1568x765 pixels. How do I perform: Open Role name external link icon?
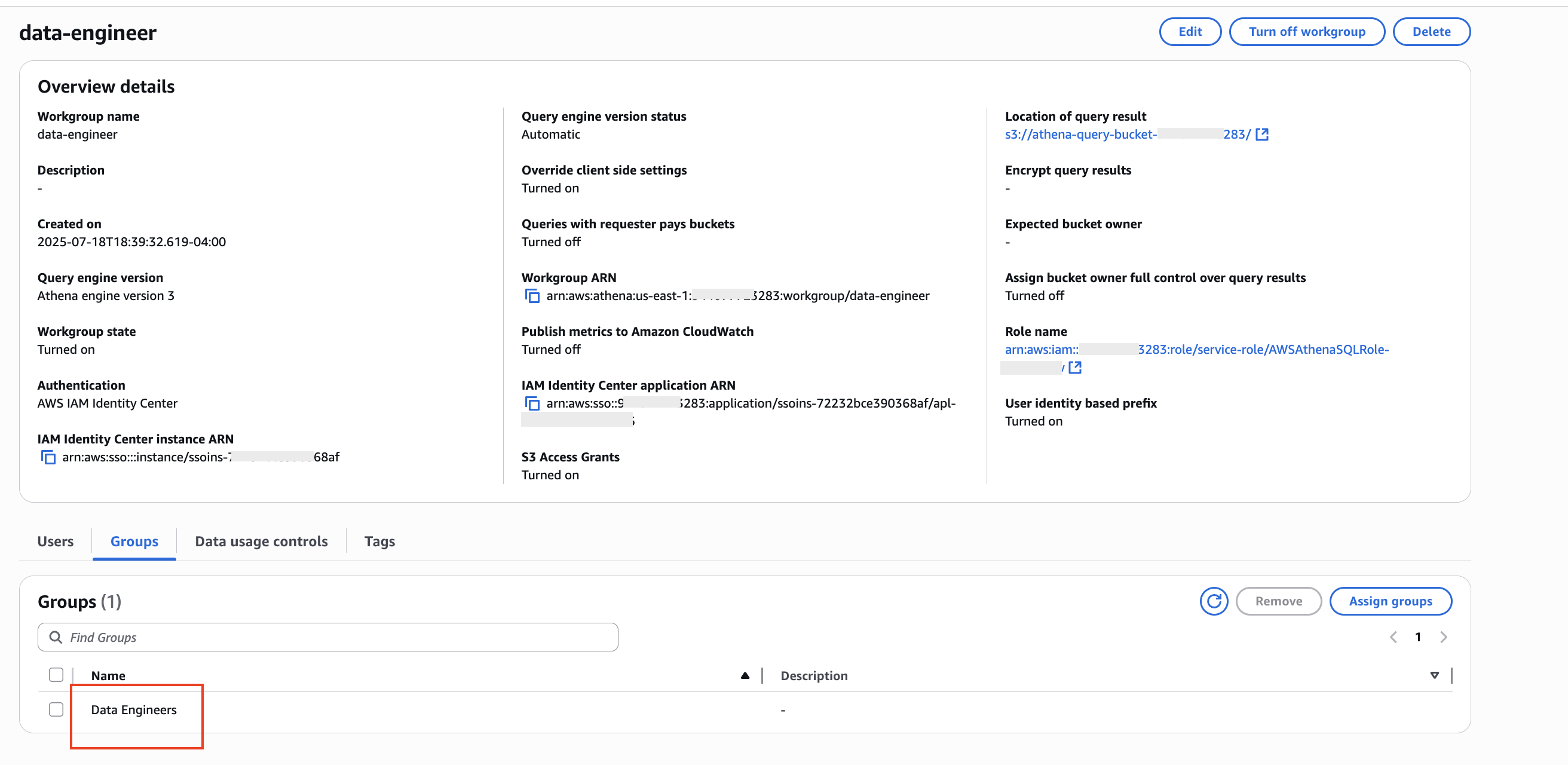[x=1075, y=368]
